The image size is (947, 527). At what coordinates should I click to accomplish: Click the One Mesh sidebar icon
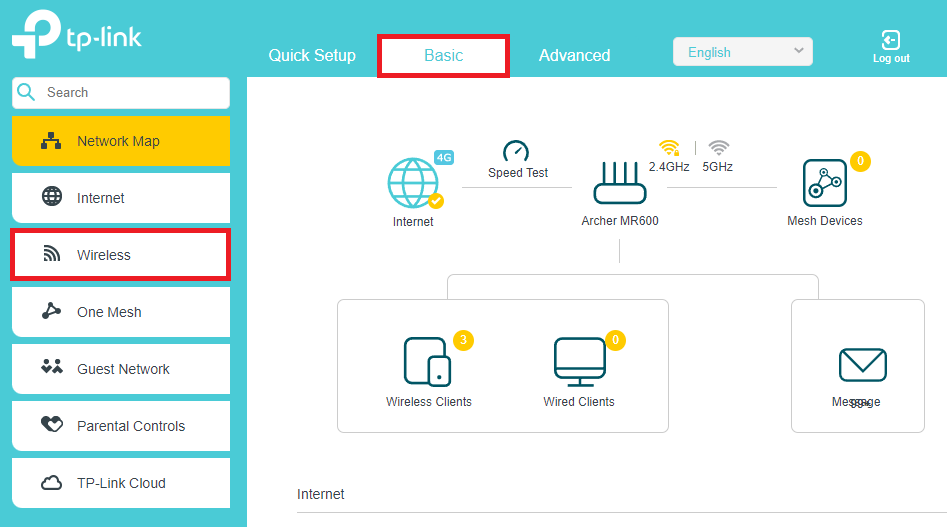point(51,311)
